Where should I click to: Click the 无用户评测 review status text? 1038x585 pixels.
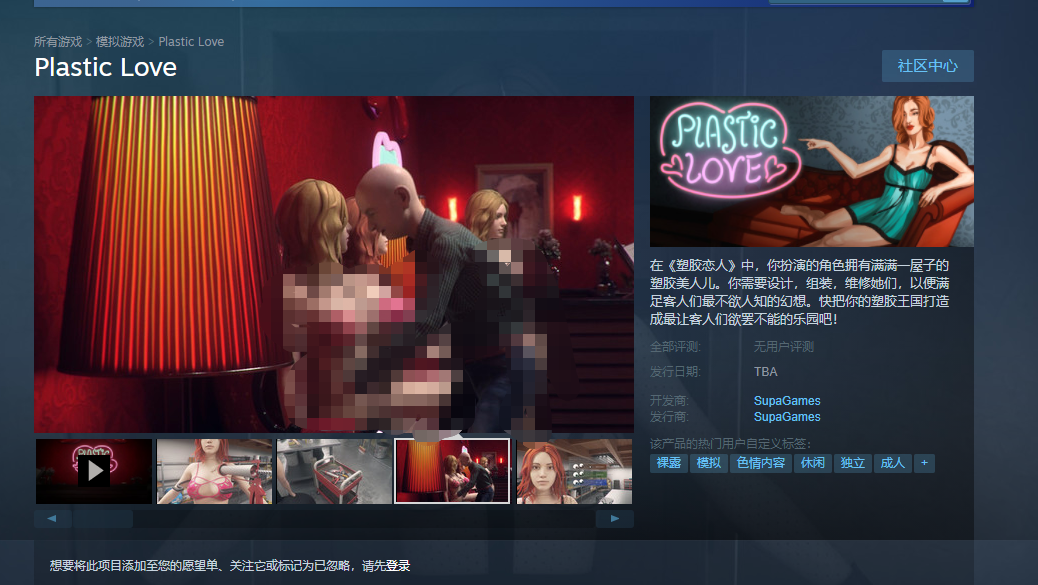[x=784, y=347]
